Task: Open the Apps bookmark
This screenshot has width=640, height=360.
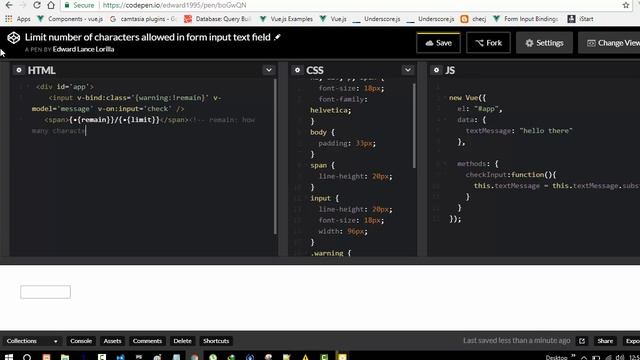Action: coord(18,19)
